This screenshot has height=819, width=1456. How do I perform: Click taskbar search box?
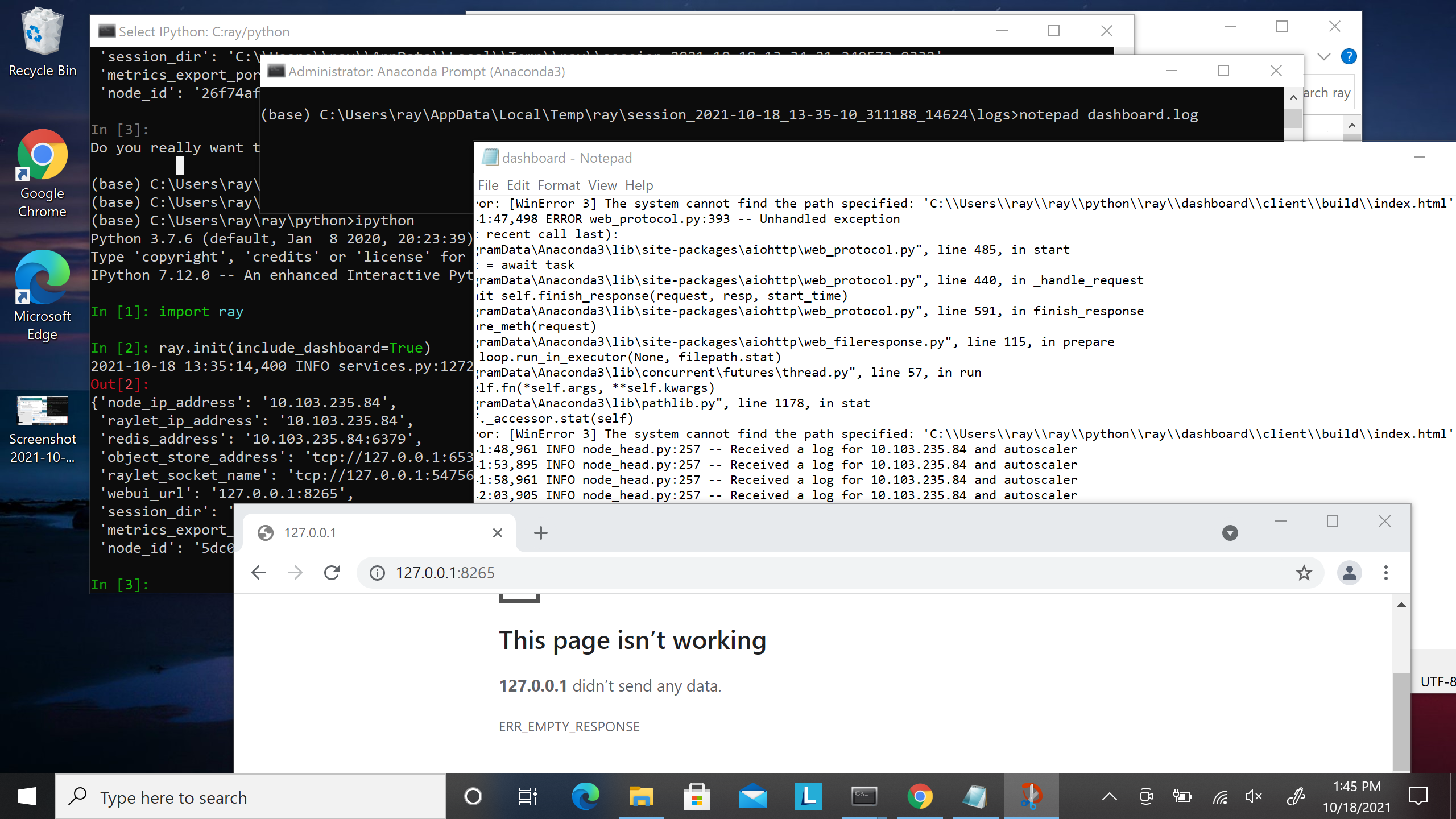250,797
